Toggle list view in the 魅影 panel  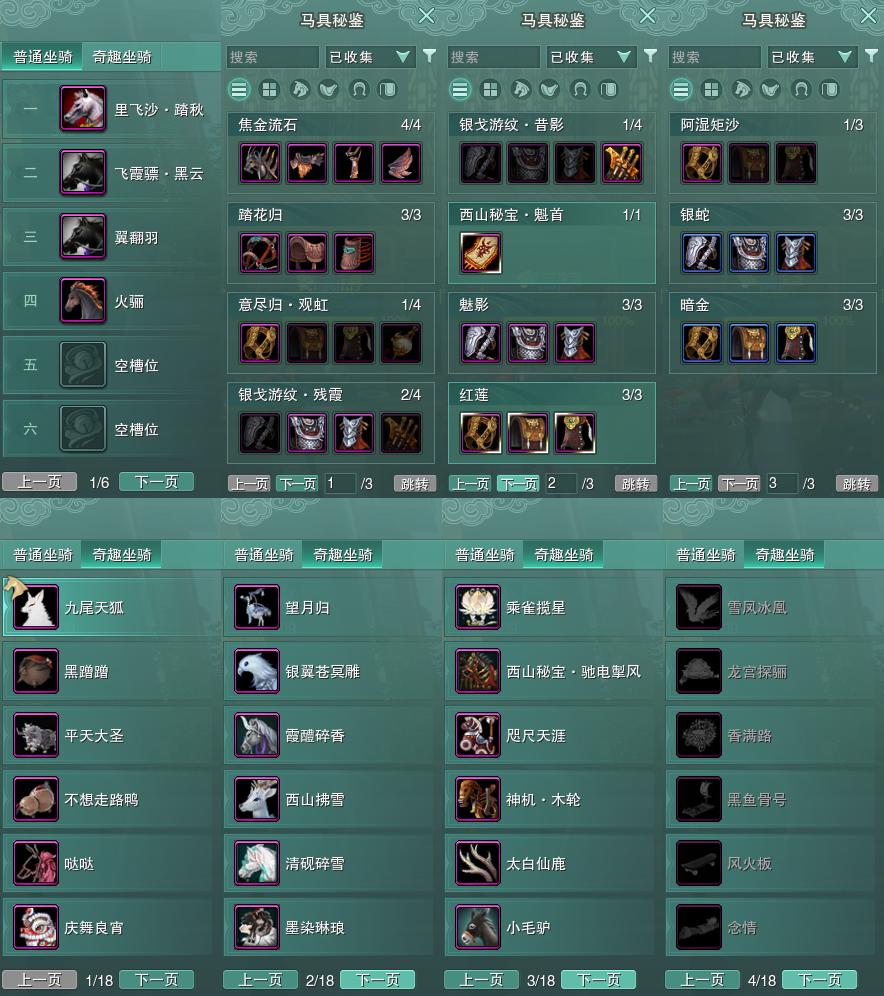(x=460, y=90)
